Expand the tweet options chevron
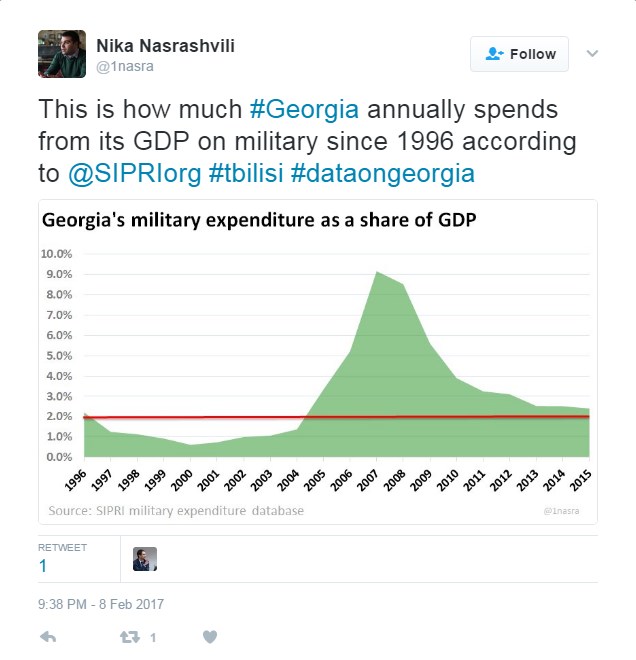The width and height of the screenshot is (636, 660). tap(592, 54)
